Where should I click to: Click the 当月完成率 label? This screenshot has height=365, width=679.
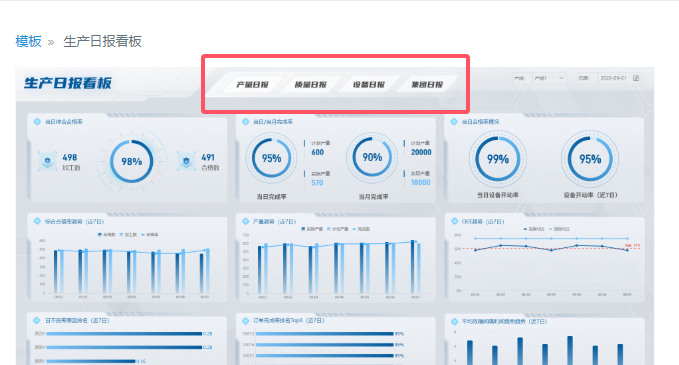point(373,197)
